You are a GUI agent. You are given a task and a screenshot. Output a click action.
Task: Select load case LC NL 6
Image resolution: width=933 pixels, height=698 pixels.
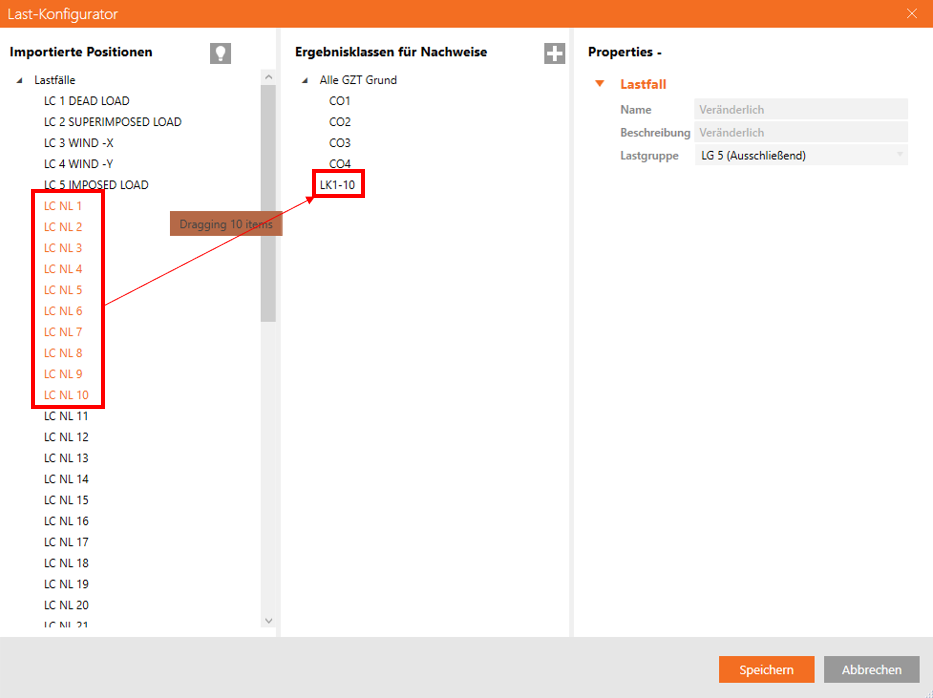(x=63, y=311)
